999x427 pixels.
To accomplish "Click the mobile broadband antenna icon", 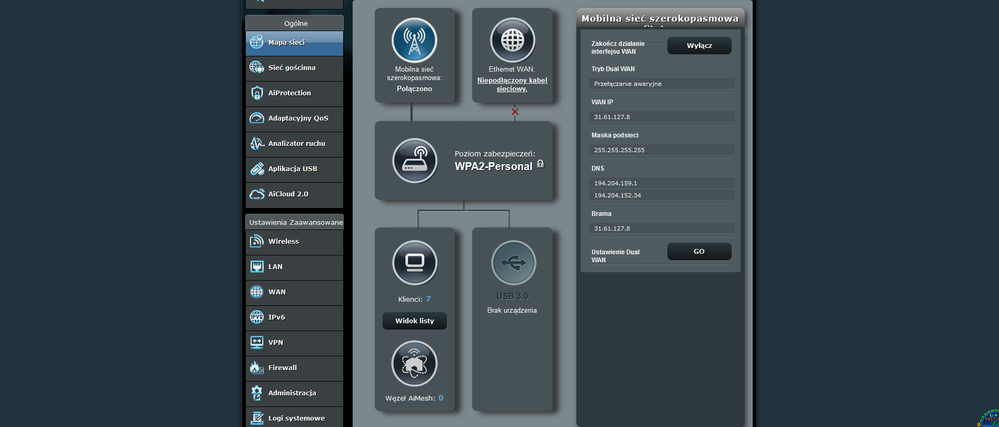I will coord(413,40).
